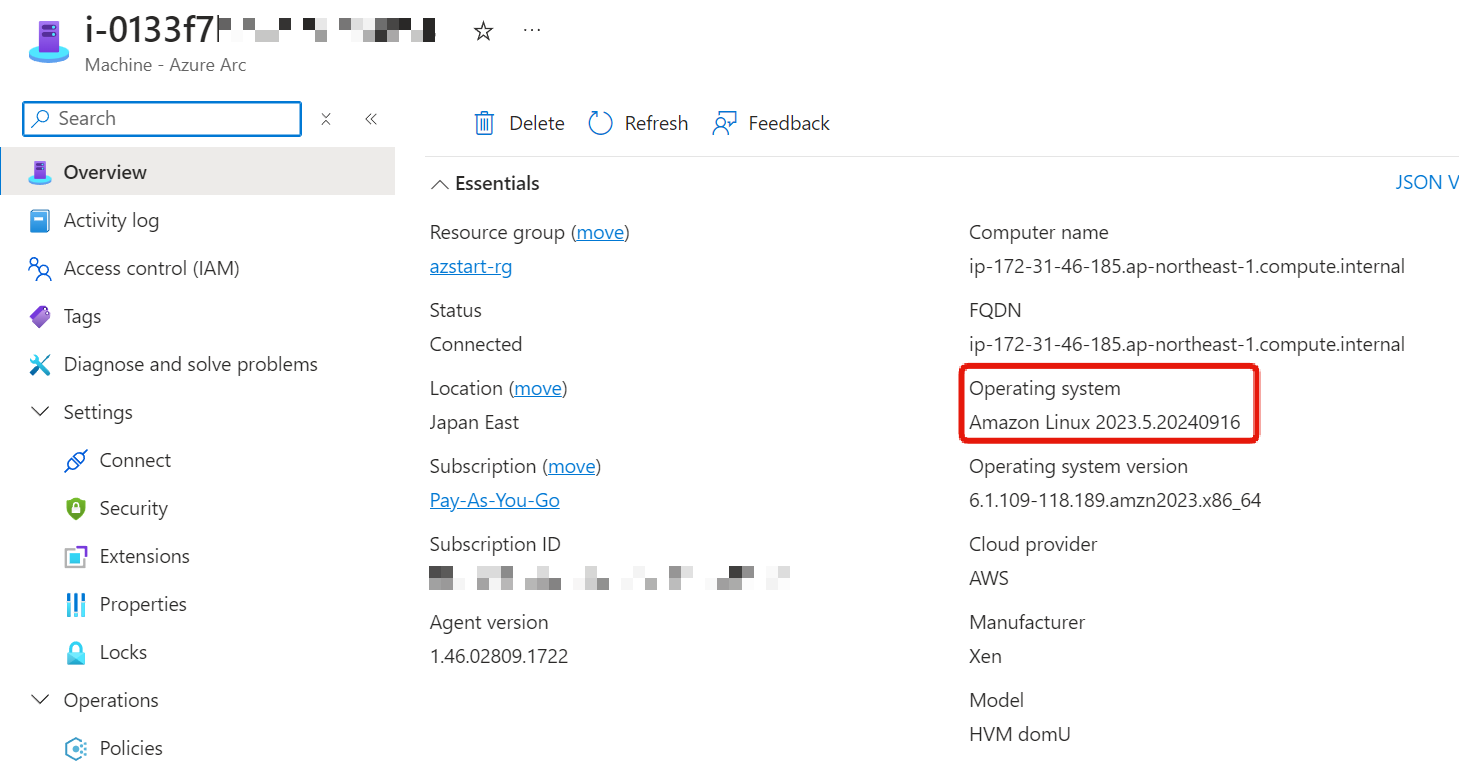This screenshot has width=1459, height=764.
Task: Pin resource with the favorite star icon
Action: pos(483,31)
